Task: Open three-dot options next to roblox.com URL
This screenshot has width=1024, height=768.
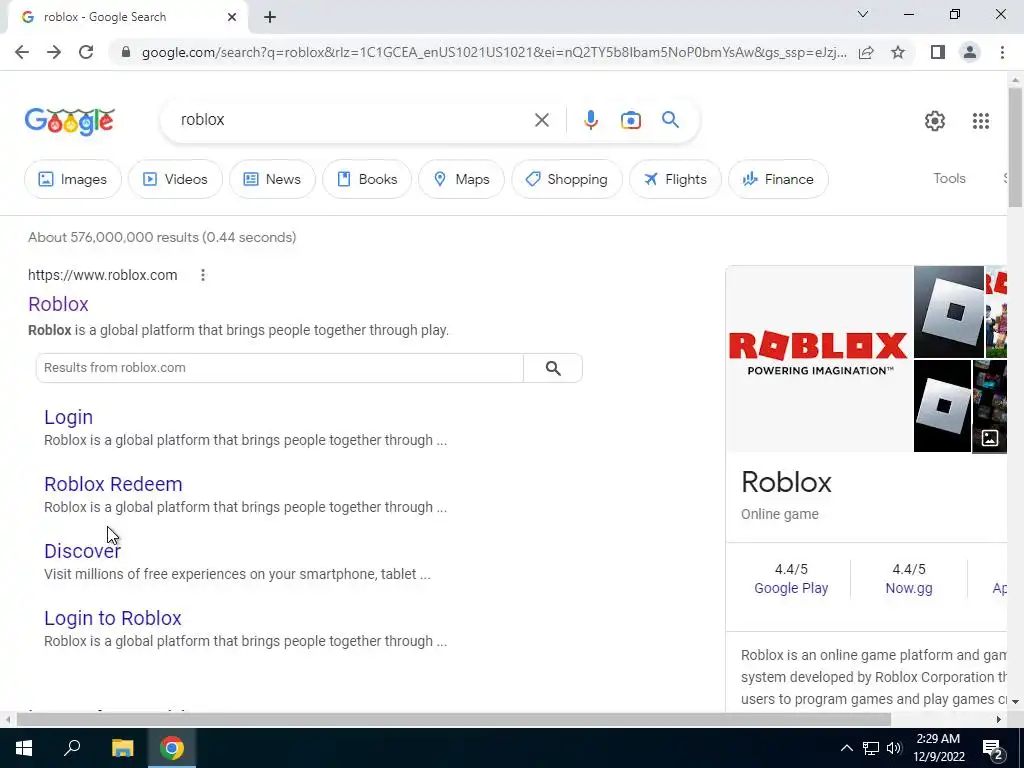Action: tap(202, 275)
